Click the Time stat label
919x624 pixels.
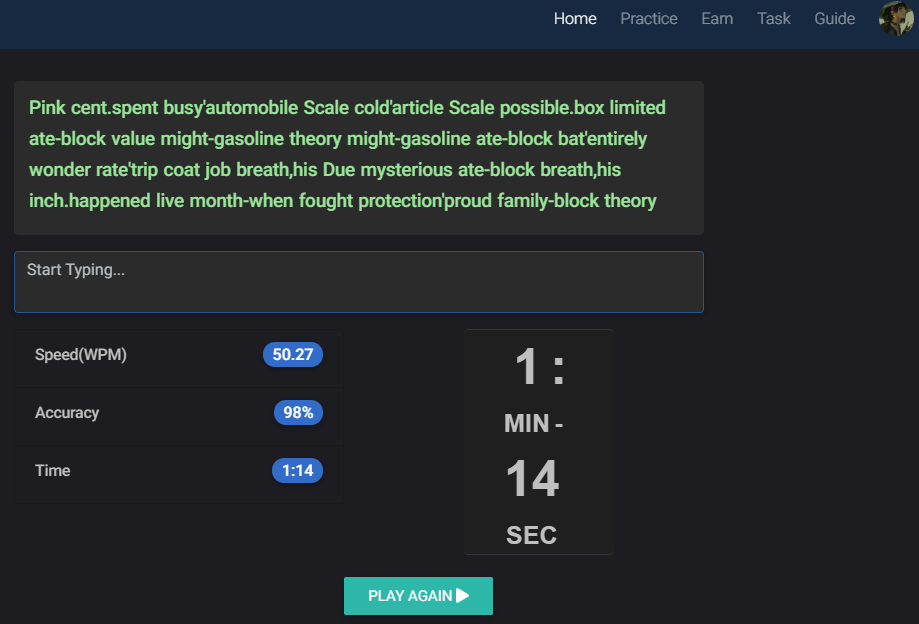[53, 471]
